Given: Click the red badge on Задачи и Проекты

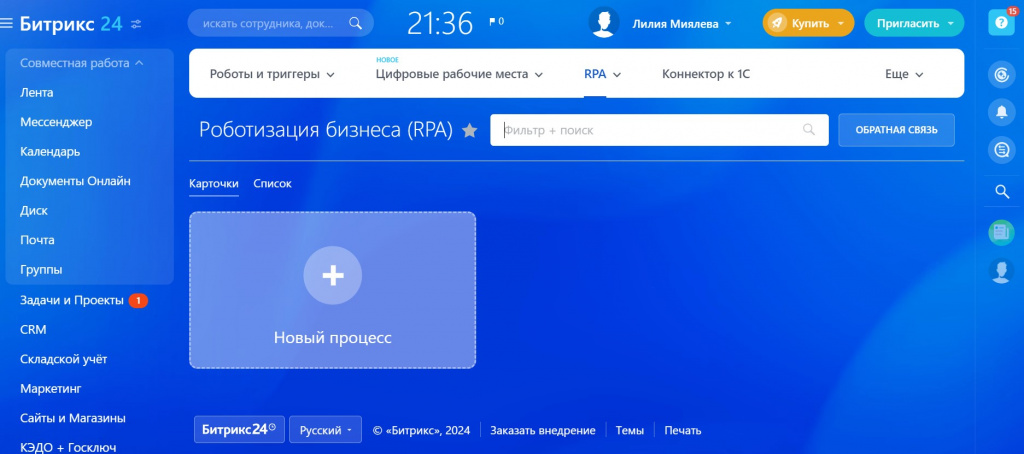Looking at the screenshot, I should pyautogui.click(x=138, y=300).
